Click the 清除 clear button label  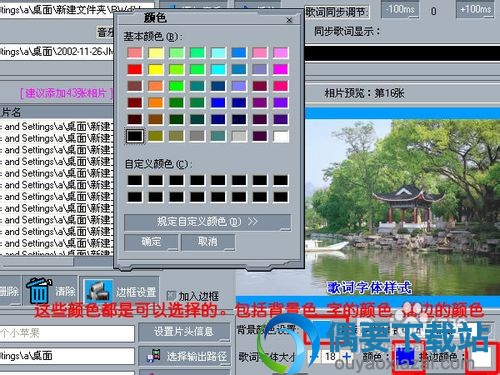(x=65, y=291)
